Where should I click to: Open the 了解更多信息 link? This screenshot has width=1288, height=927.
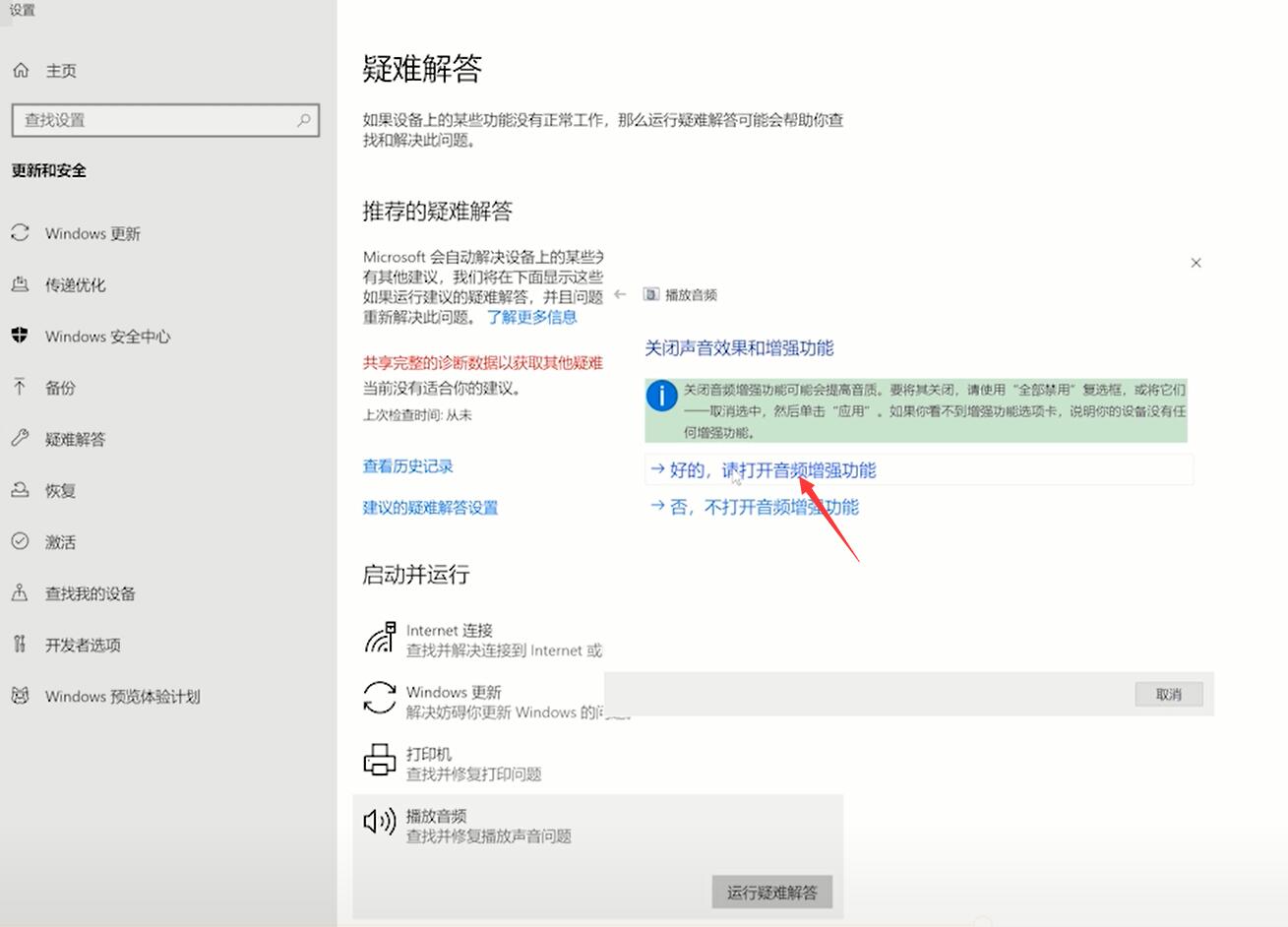[x=532, y=317]
